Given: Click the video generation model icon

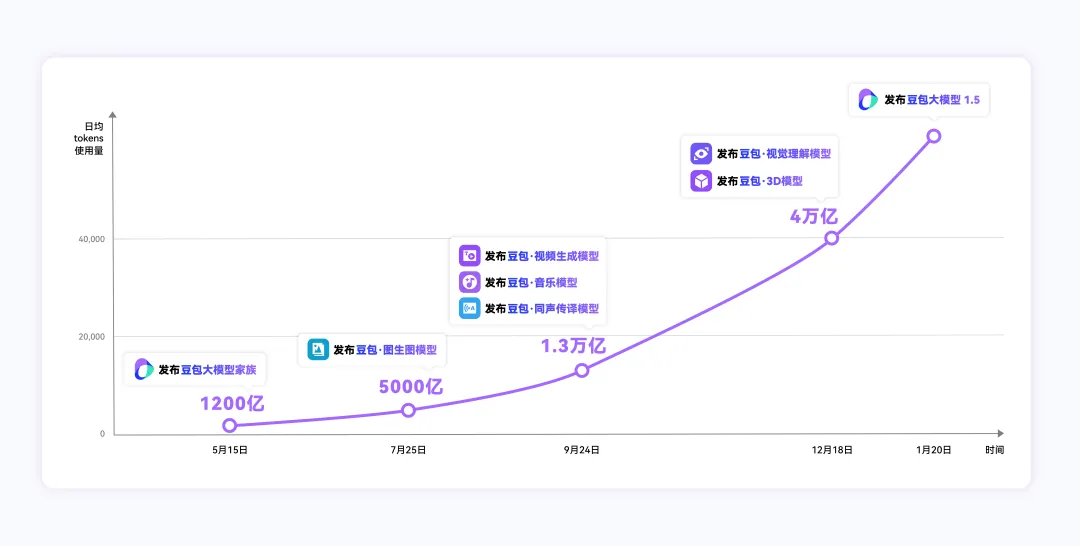Looking at the screenshot, I should 470,256.
